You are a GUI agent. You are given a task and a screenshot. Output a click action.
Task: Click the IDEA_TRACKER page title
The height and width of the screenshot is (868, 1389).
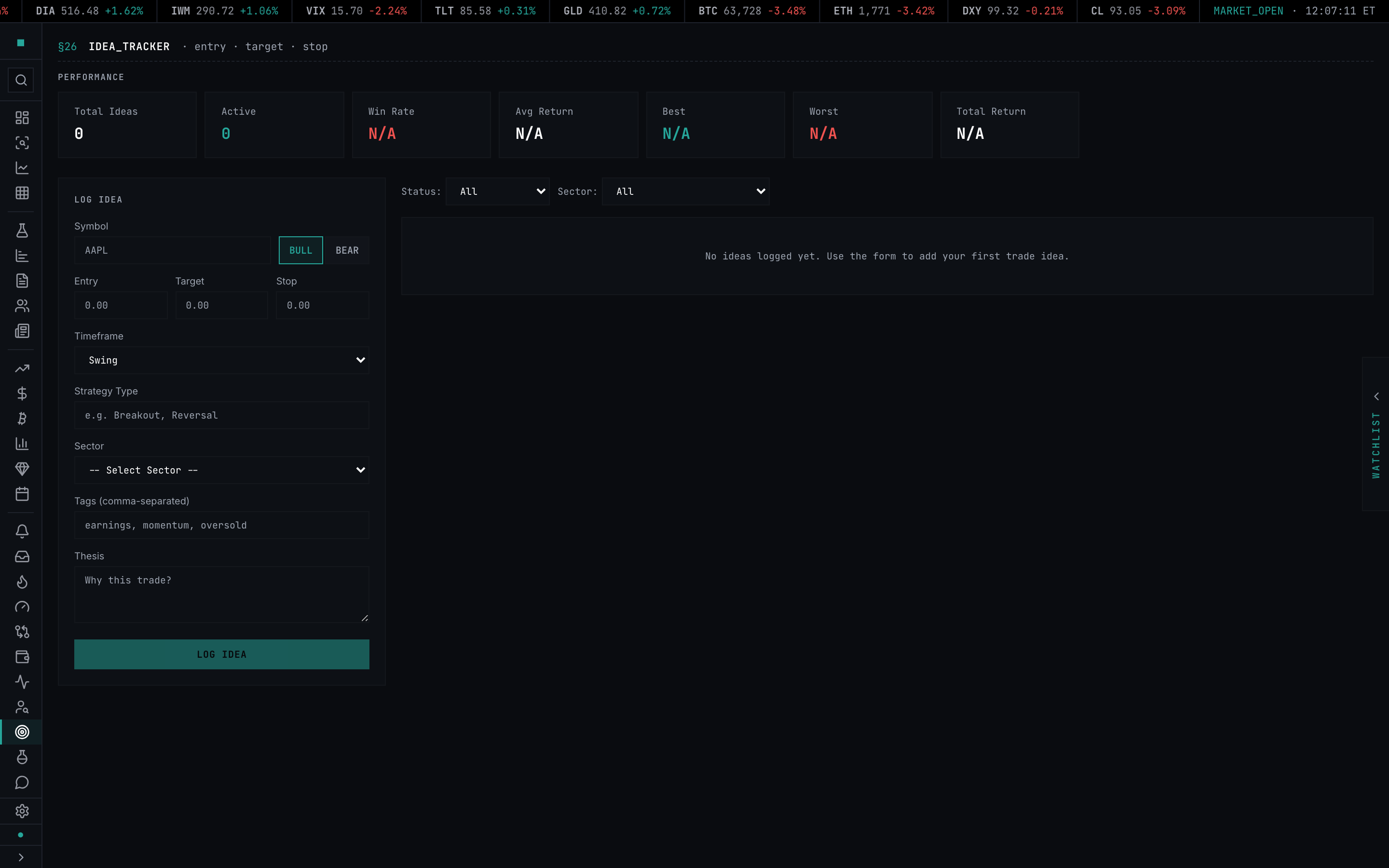coord(129,46)
